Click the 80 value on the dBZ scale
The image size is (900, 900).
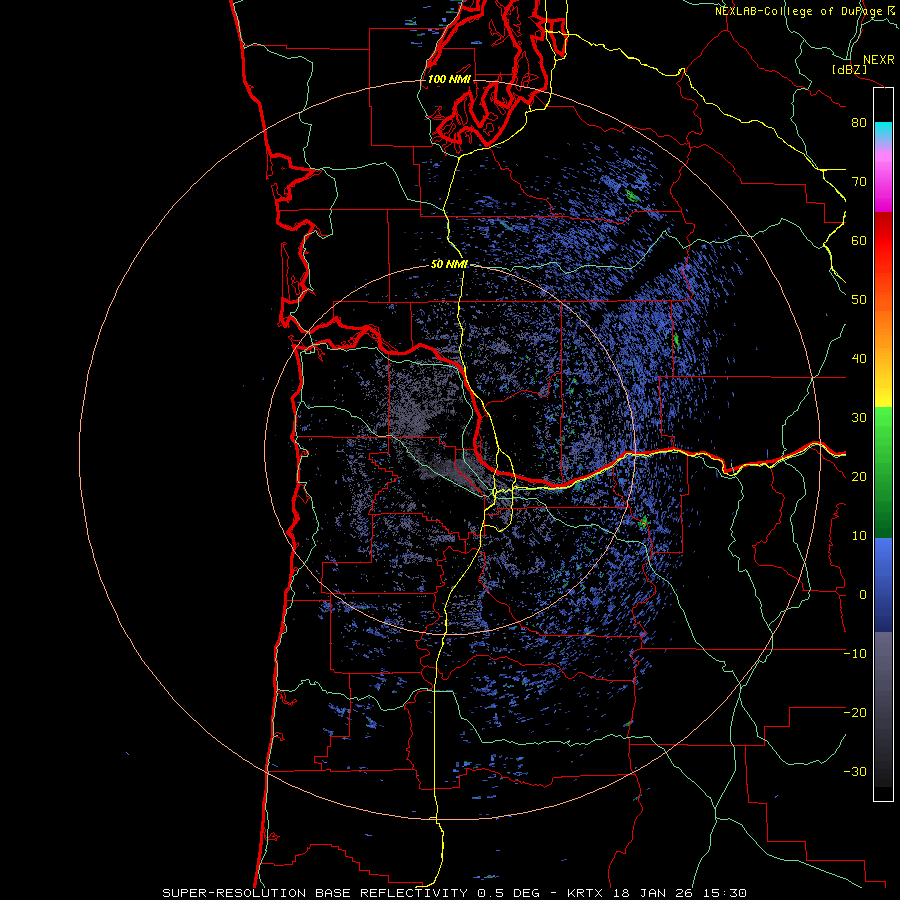coord(859,122)
